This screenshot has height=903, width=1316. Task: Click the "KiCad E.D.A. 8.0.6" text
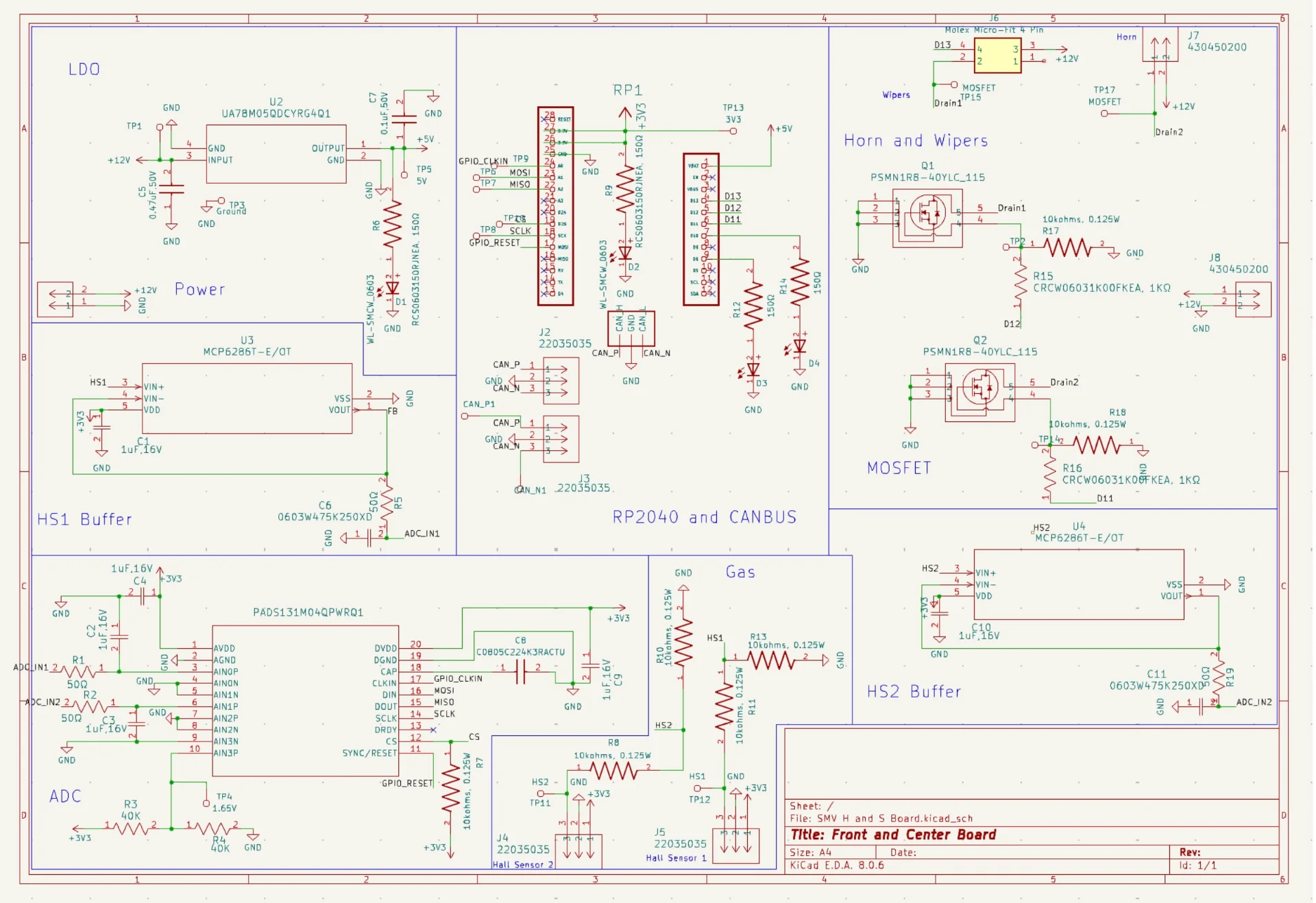click(837, 865)
